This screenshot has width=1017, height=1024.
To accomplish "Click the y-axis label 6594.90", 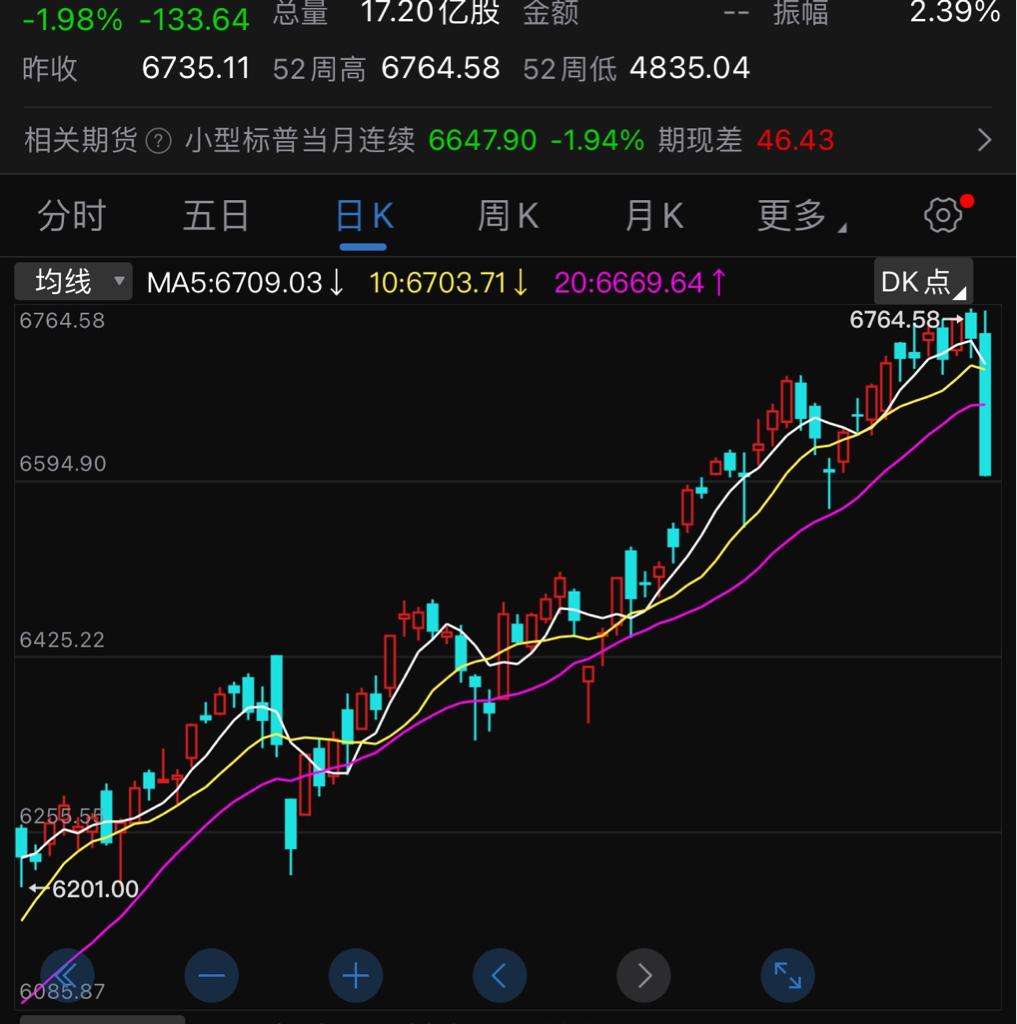I will [62, 464].
